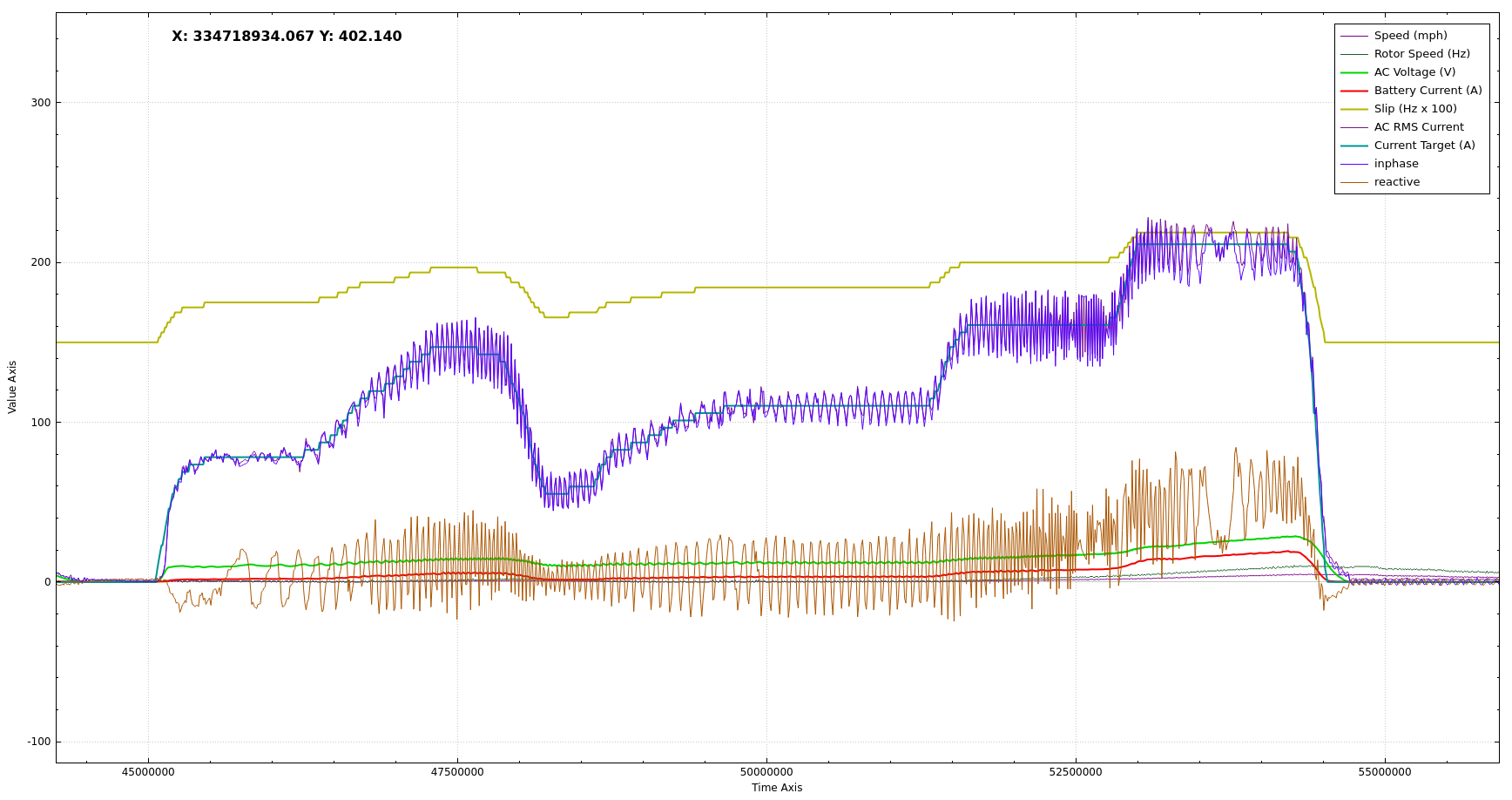The image size is (1512, 800).
Task: Toggle the Rotor Speed (Hz) legend item
Action: coord(1421,54)
